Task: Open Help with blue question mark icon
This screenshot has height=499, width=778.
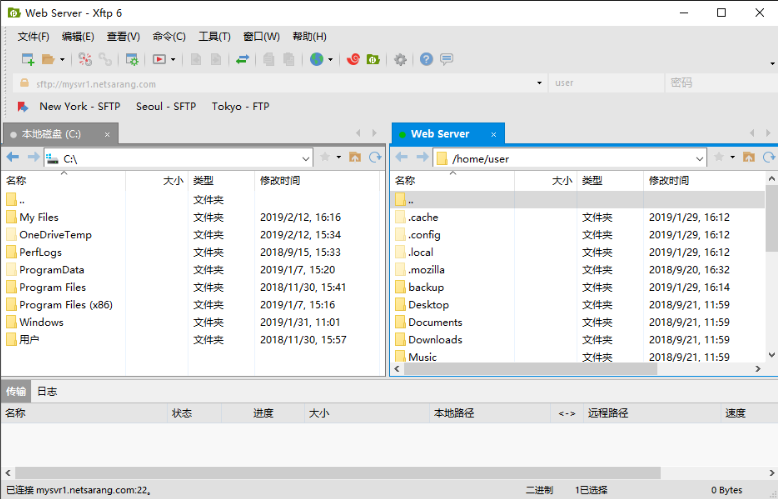Action: coord(426,60)
